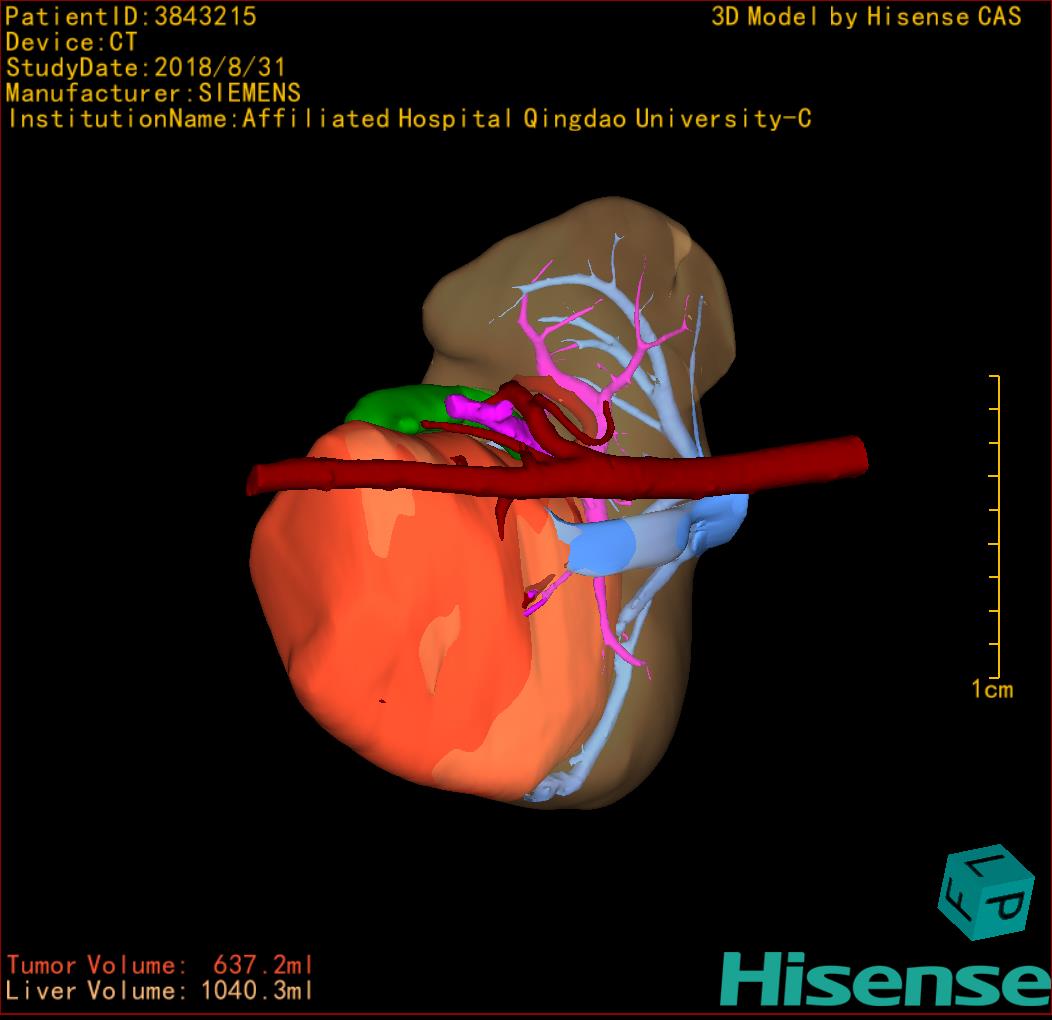Click the Hisense logo
The height and width of the screenshot is (1020, 1052).
pos(886,980)
